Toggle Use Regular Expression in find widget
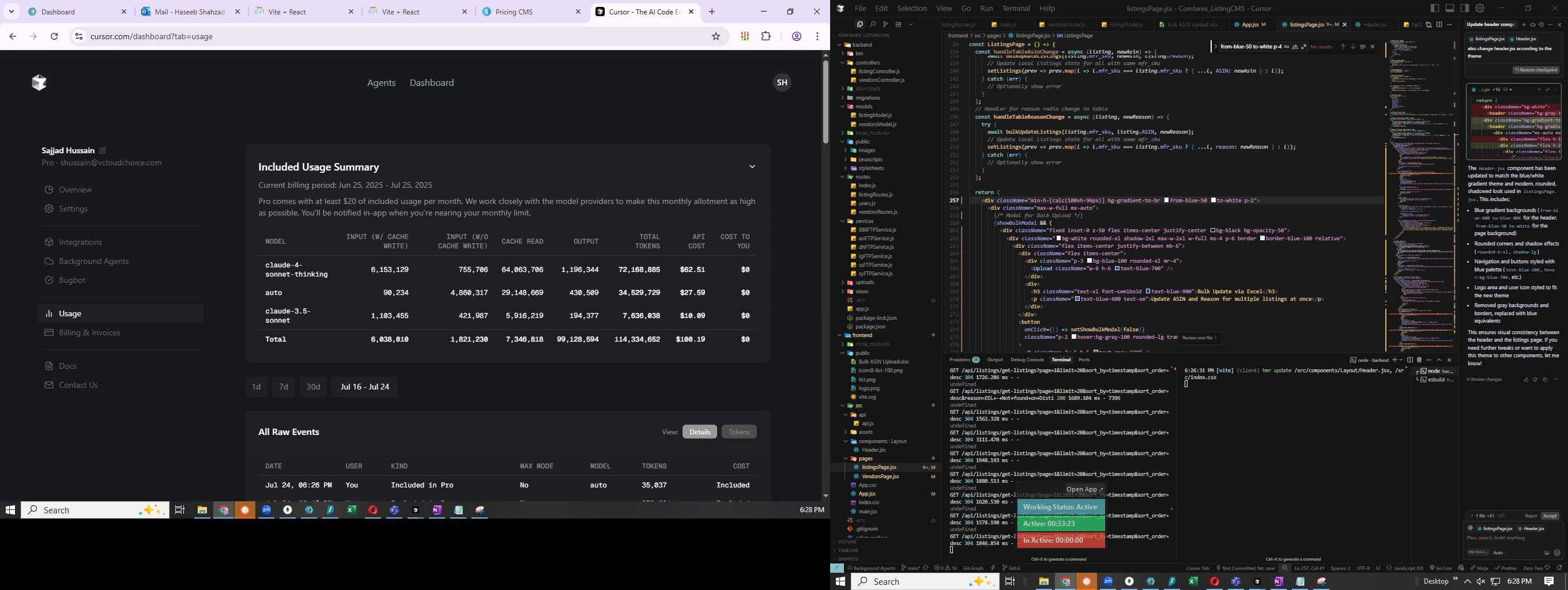Viewport: 1568px width, 590px height. pyautogui.click(x=1304, y=46)
